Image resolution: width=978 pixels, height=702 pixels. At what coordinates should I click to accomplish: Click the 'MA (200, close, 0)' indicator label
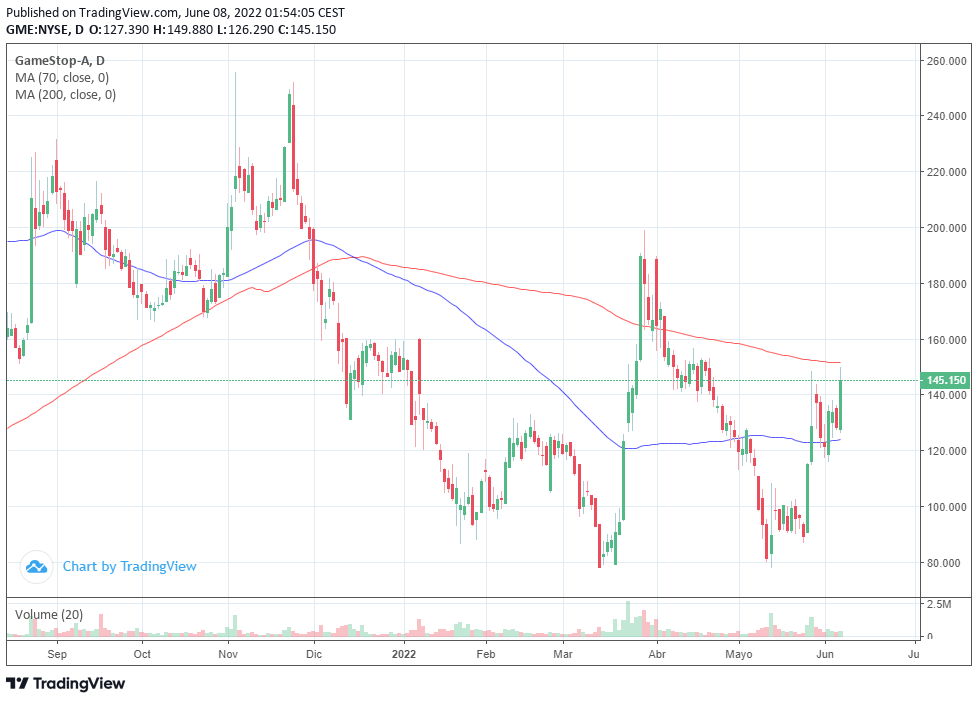pos(65,95)
